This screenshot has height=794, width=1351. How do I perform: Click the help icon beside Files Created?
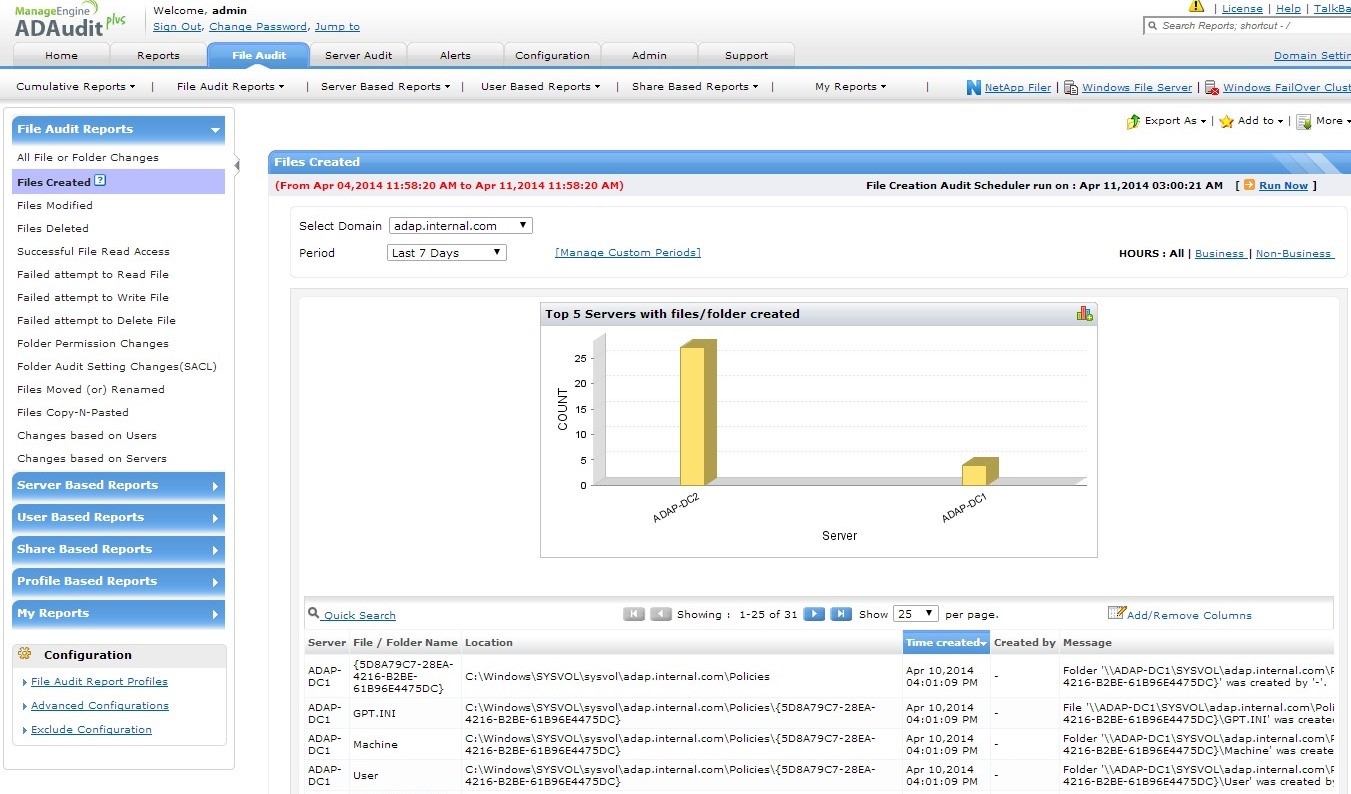coord(100,181)
